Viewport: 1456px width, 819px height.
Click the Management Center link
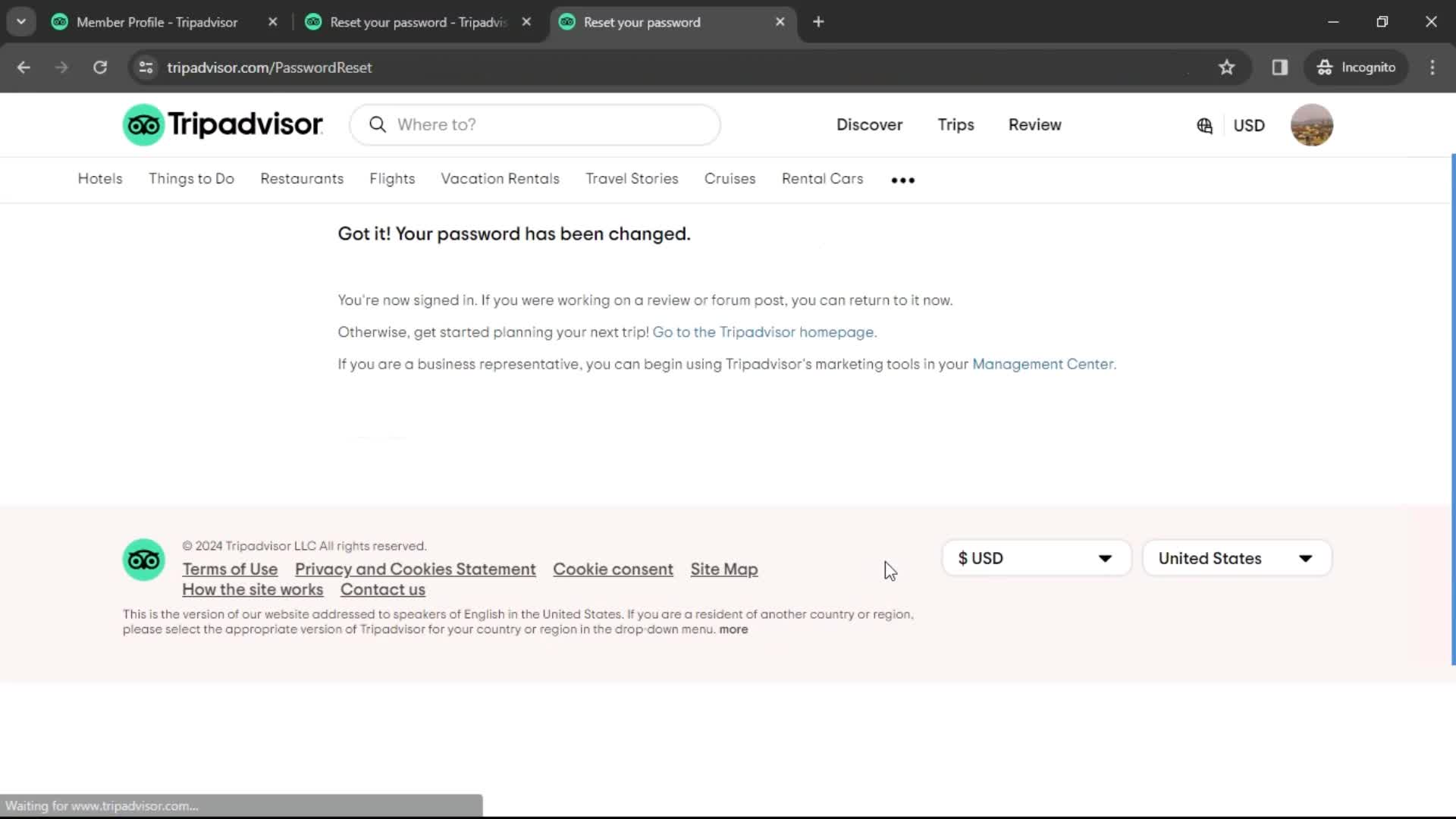(1043, 364)
